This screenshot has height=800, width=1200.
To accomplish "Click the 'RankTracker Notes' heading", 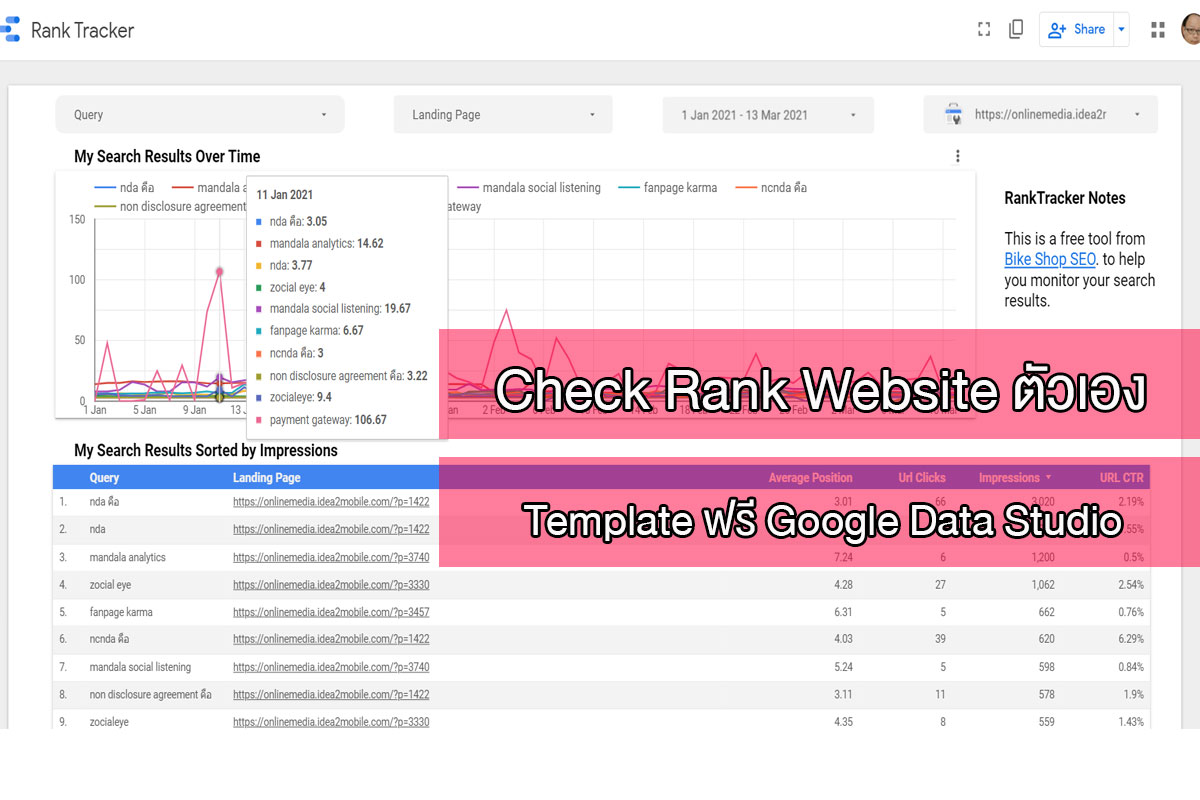I will 1065,198.
